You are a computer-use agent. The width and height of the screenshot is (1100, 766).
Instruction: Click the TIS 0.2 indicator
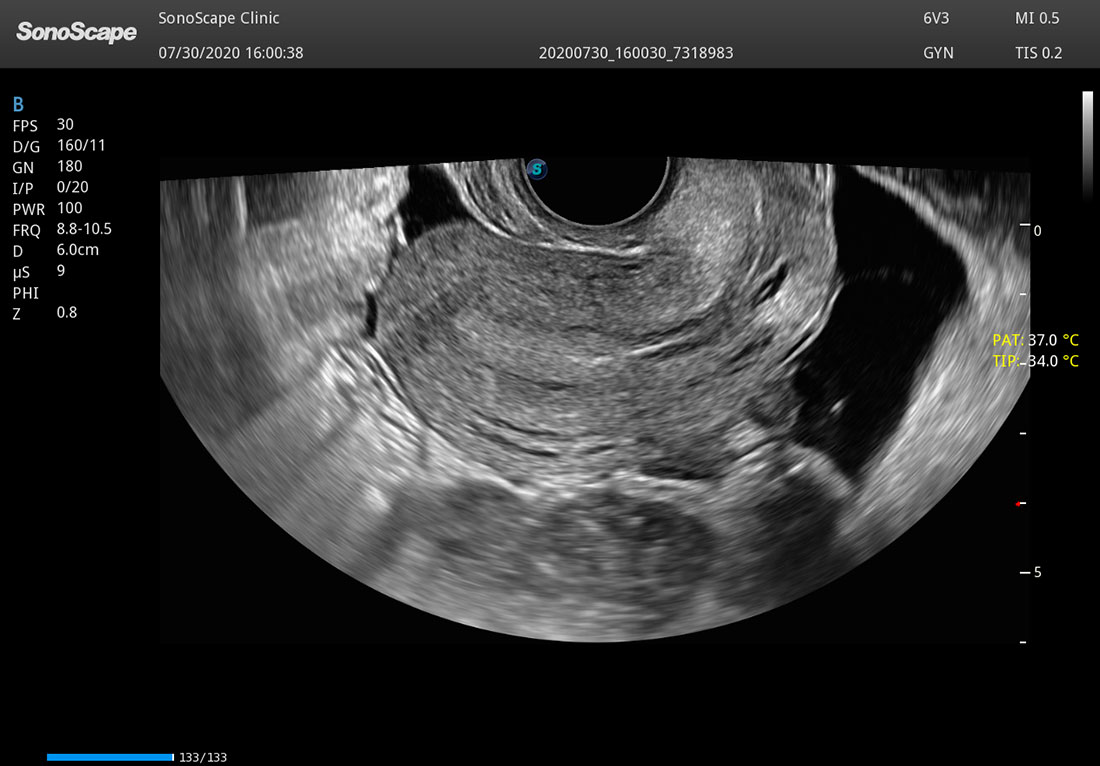(x=1038, y=53)
